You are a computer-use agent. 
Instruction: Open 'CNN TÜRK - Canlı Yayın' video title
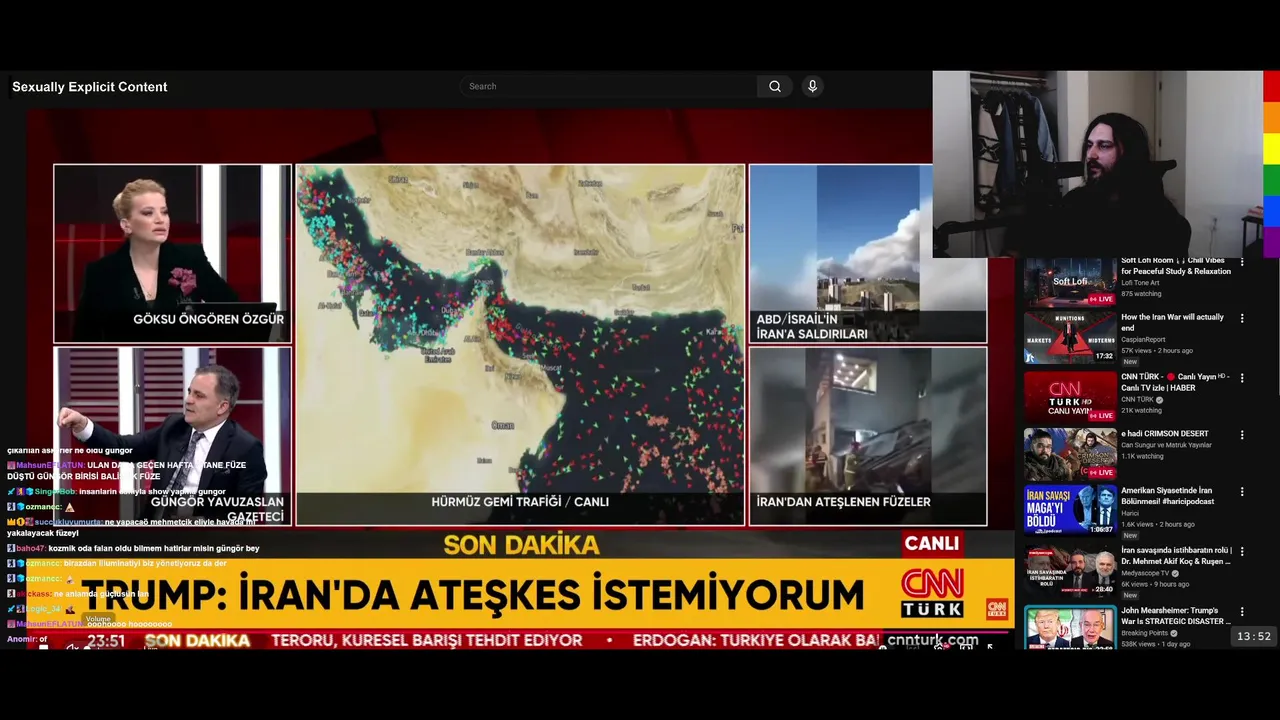(x=1174, y=382)
